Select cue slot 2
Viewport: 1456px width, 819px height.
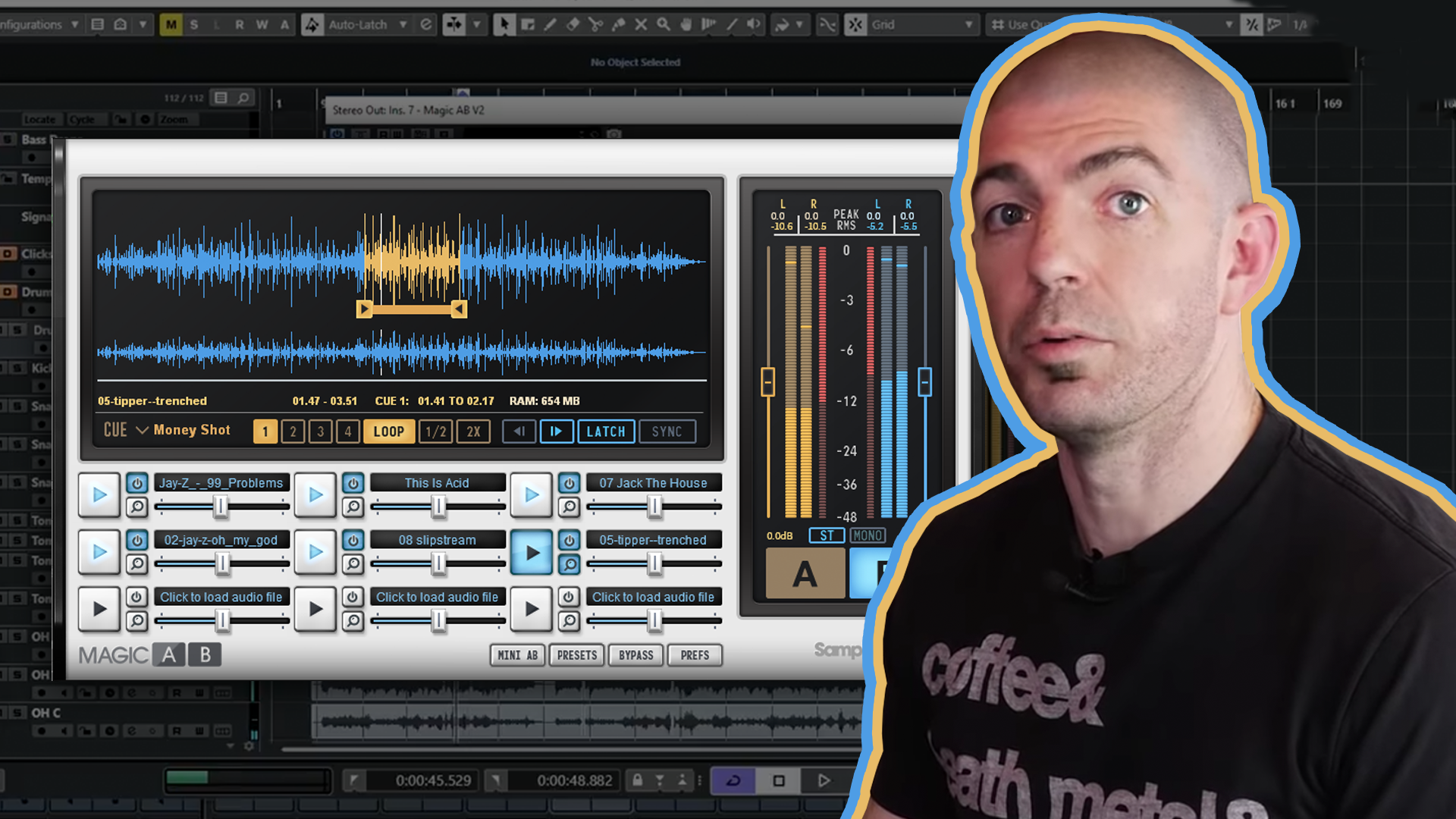tap(293, 431)
